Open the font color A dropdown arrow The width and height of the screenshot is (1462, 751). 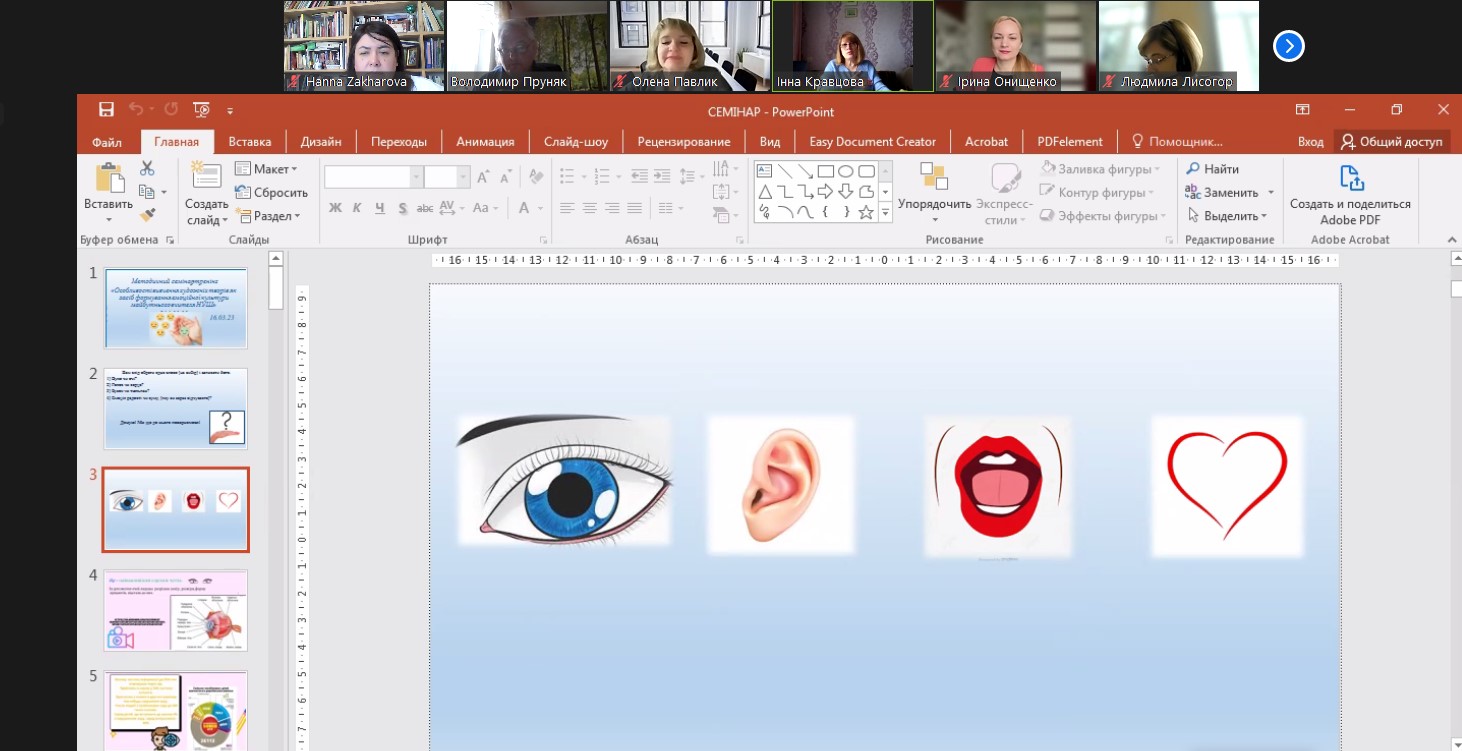[541, 208]
